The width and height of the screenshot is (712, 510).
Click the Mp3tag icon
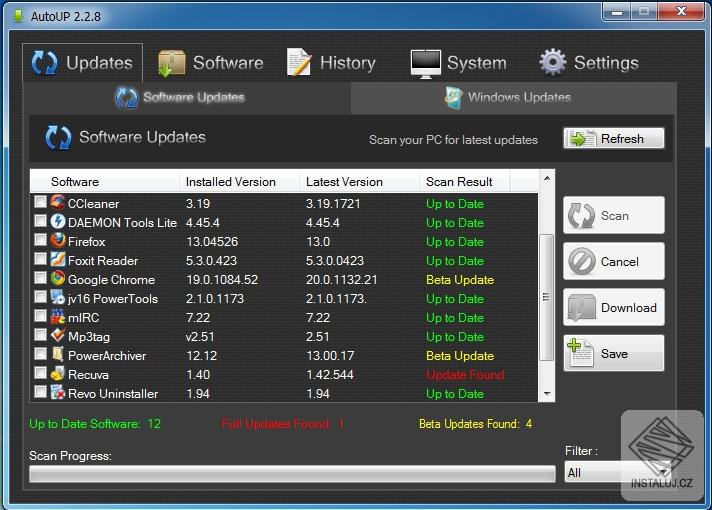[x=58, y=336]
